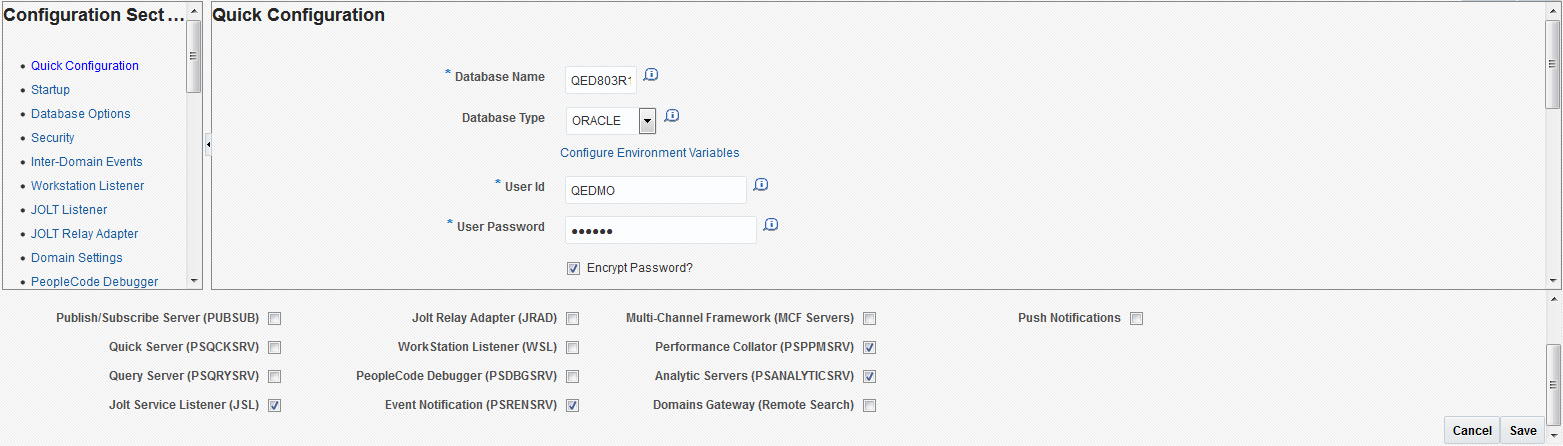Collapse the Configuration Sections side panel
The width and height of the screenshot is (1563, 446).
[208, 145]
